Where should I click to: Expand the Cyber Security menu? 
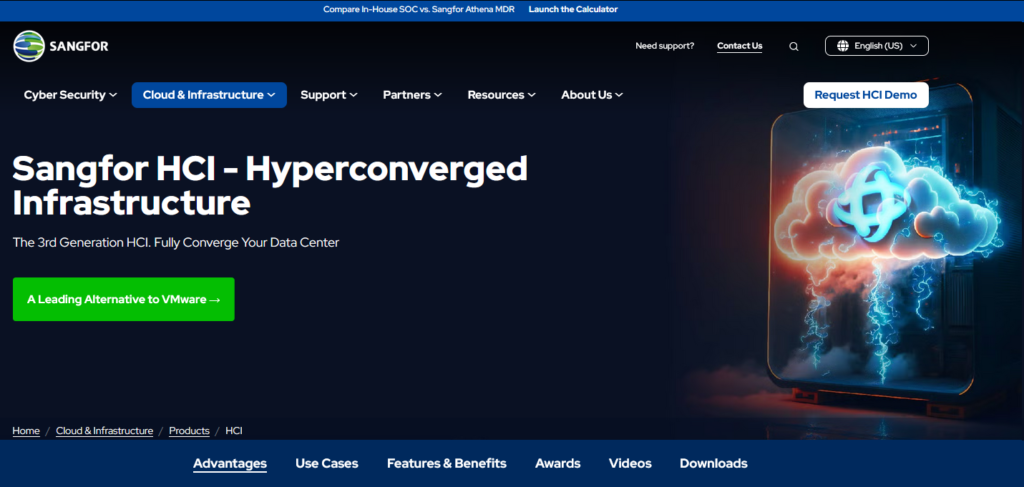70,95
